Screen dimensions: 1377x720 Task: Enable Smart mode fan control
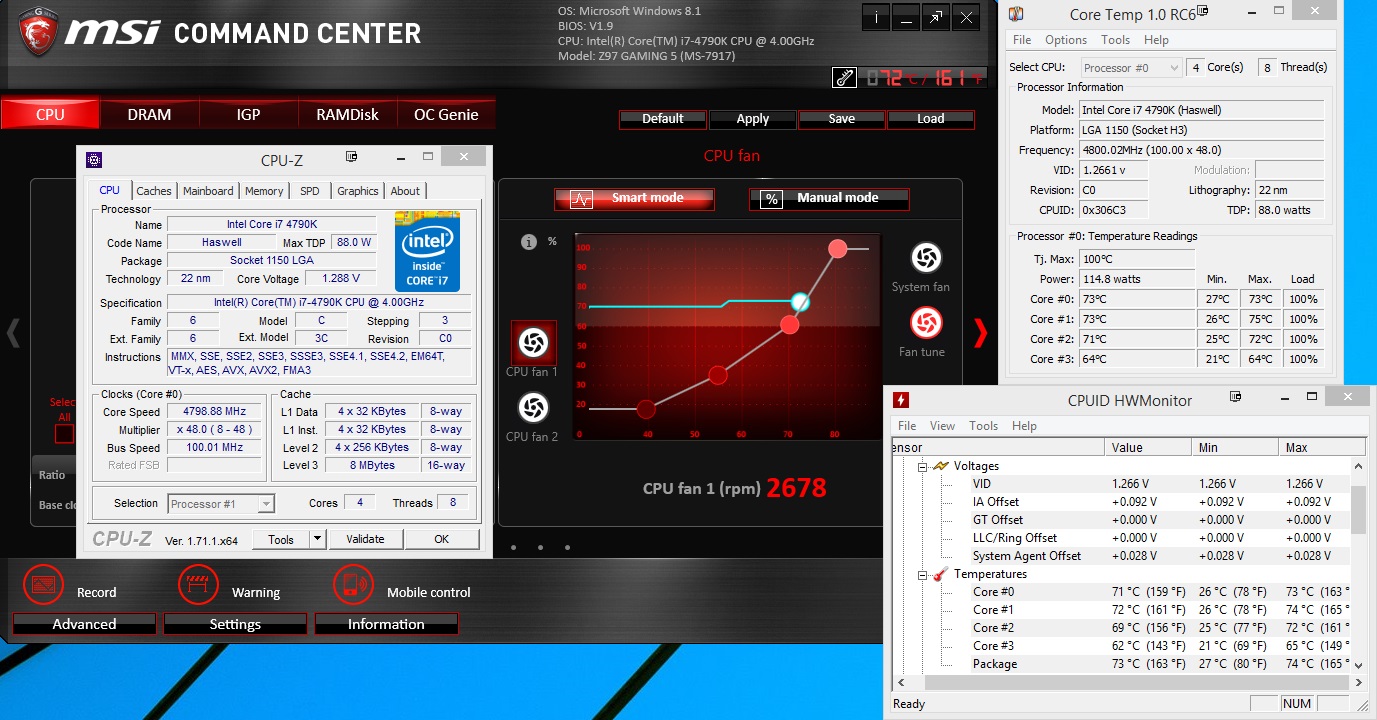coord(634,198)
